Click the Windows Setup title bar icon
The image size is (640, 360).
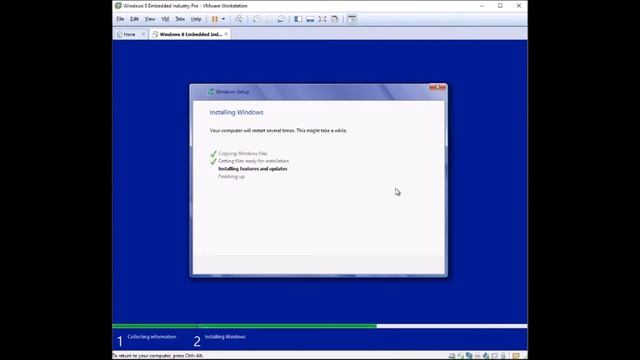tap(211, 92)
